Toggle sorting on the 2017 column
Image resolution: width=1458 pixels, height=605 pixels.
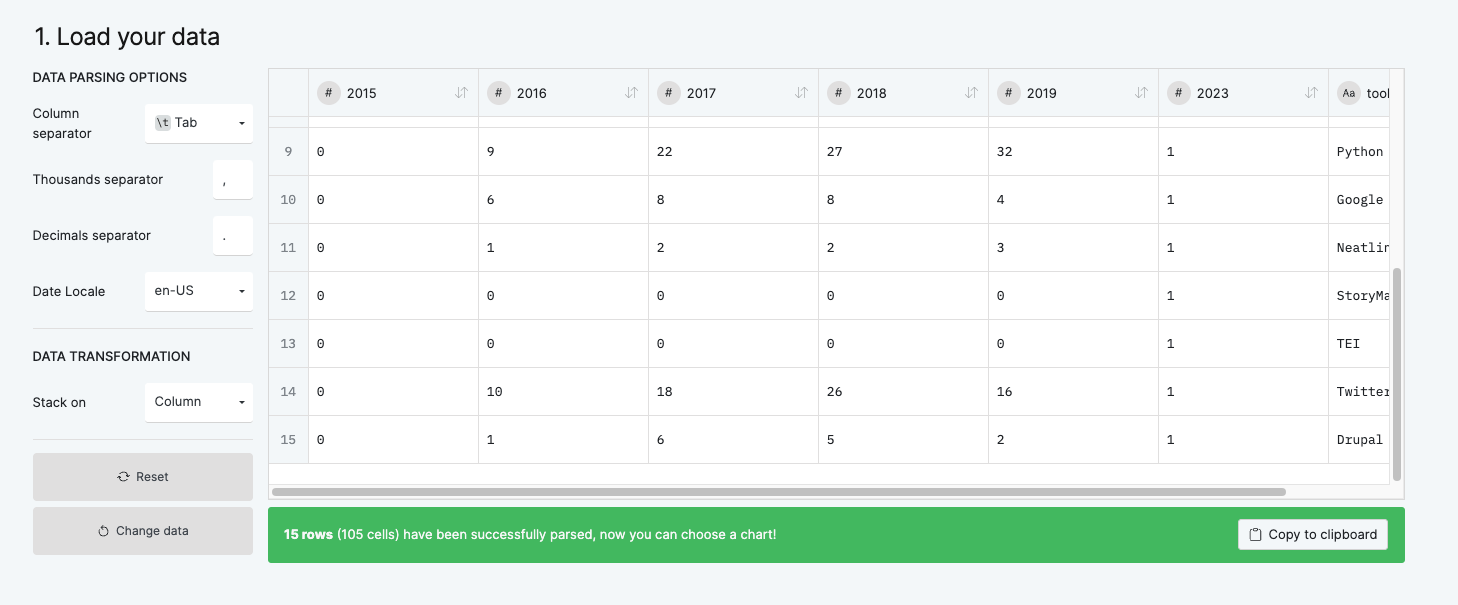click(802, 92)
